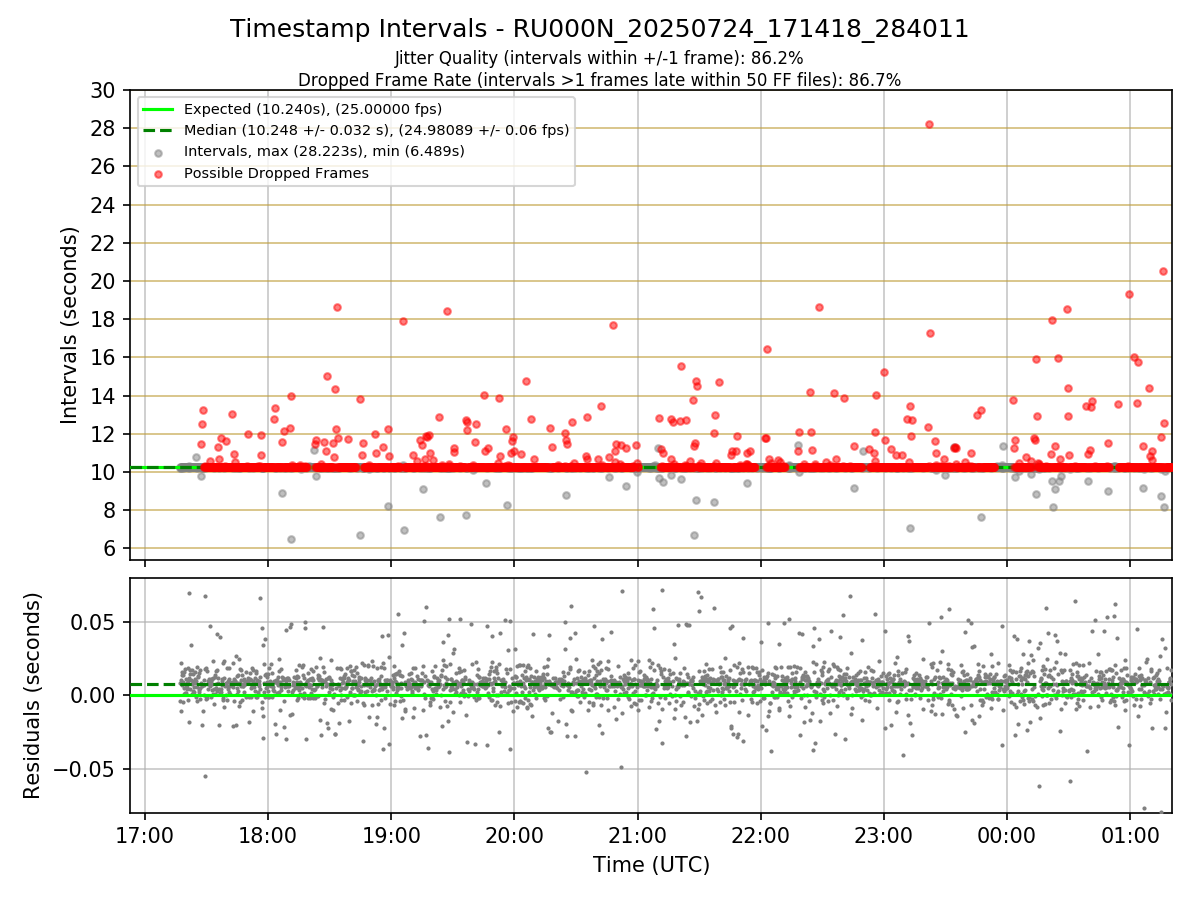The image size is (1200, 900).
Task: Click the highest red outlier point near 28 seconds
Action: click(929, 124)
